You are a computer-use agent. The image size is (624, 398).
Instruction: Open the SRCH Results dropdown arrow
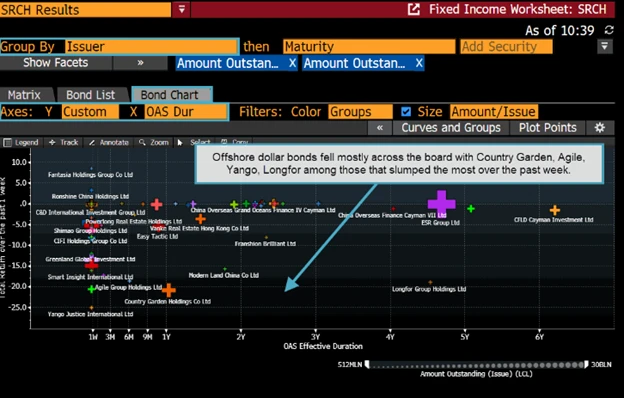coord(181,9)
